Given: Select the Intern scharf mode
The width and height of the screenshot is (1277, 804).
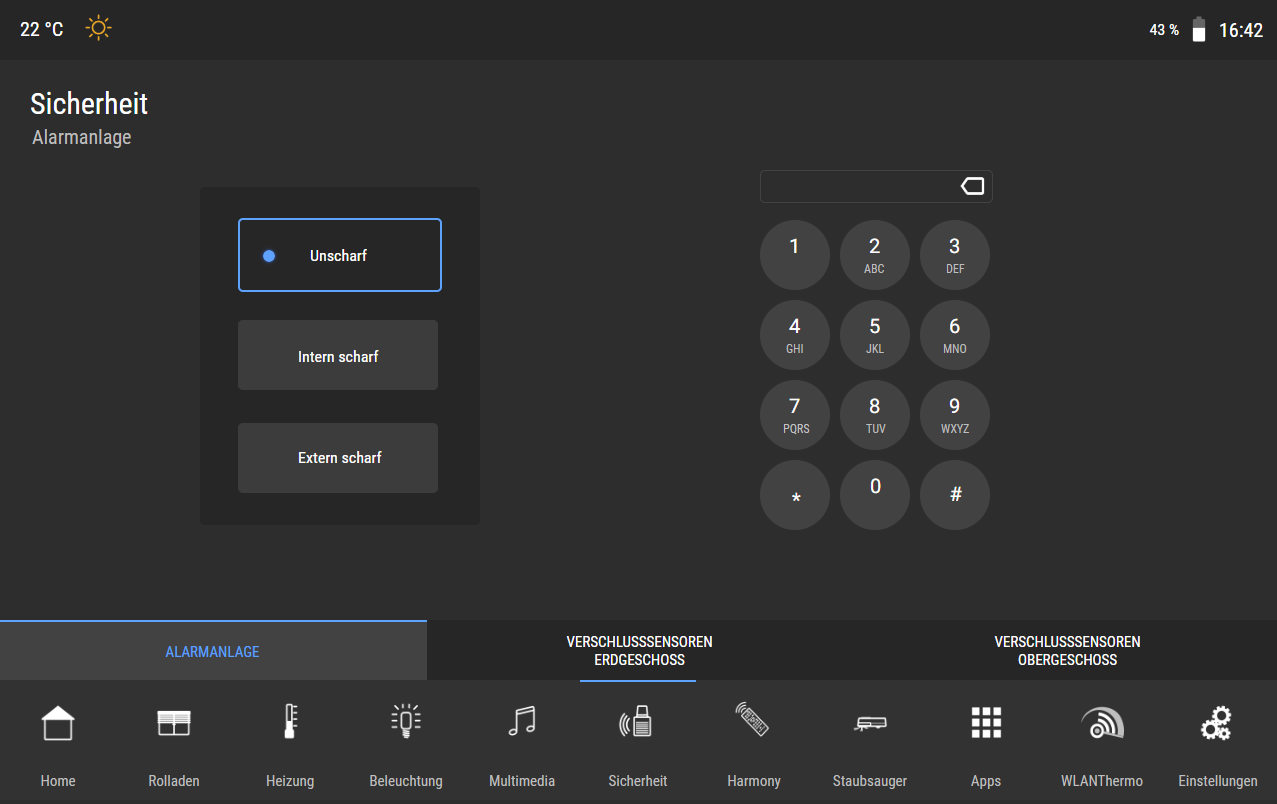Looking at the screenshot, I should pos(338,355).
